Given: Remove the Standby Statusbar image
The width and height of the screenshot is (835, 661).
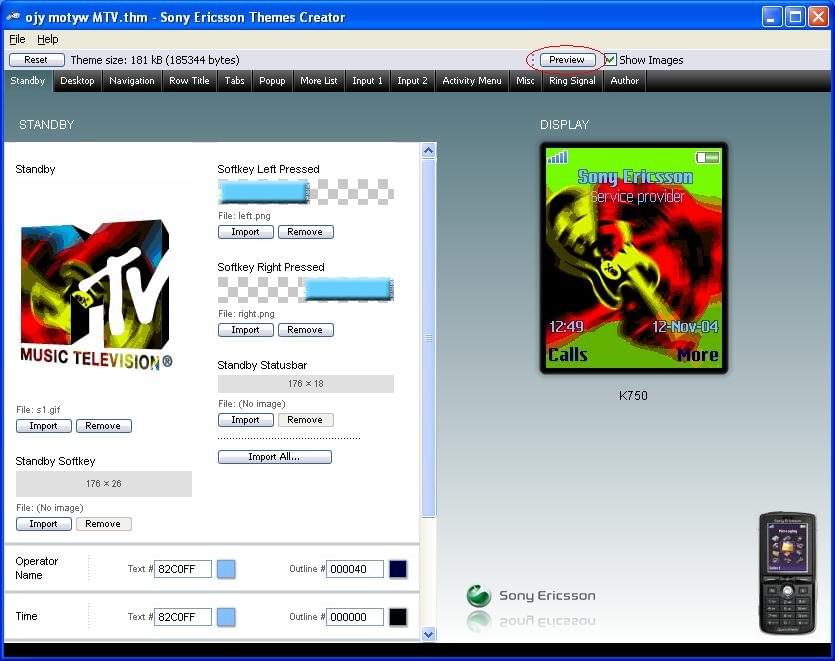Looking at the screenshot, I should pos(305,420).
